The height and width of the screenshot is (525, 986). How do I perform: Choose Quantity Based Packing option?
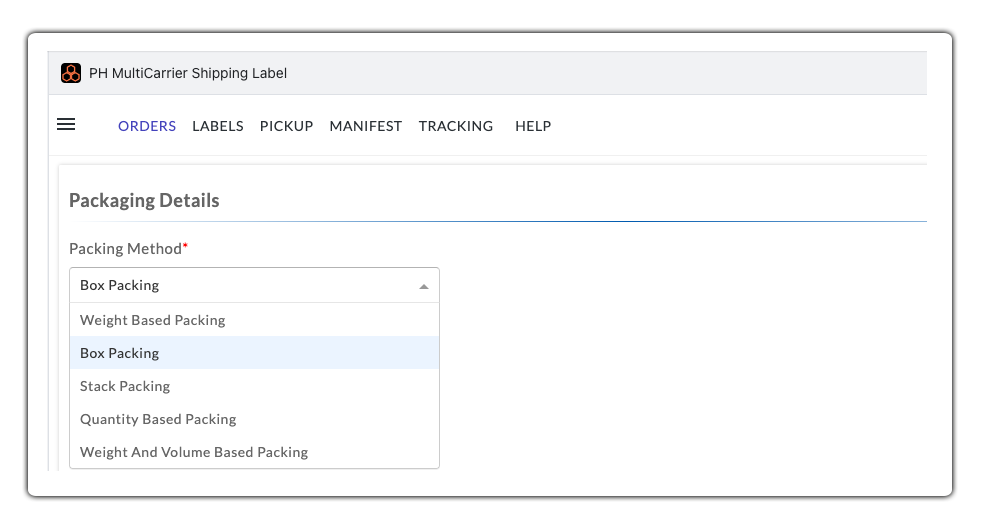[x=254, y=419]
